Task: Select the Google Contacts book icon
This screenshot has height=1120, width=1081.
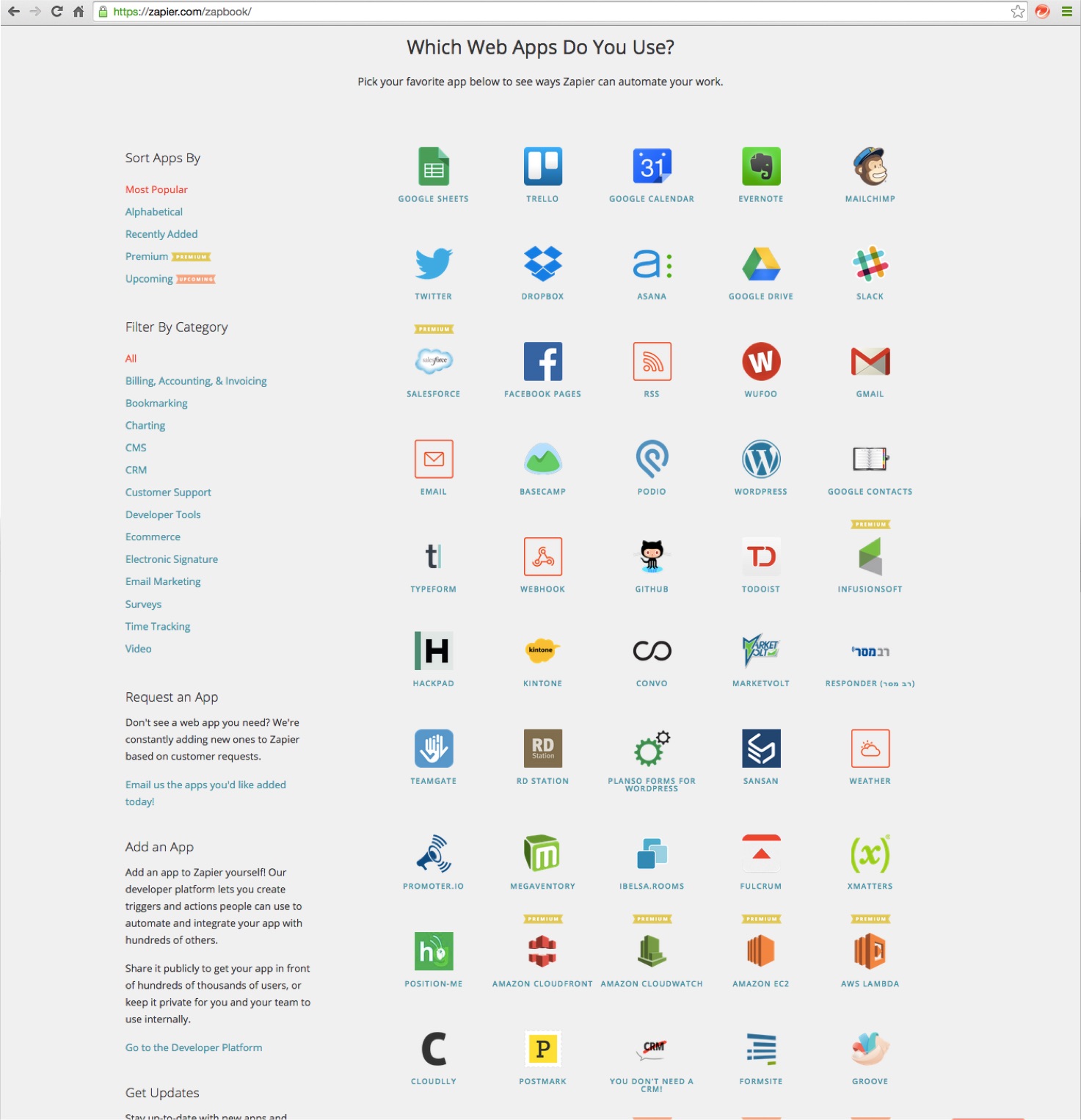Action: tap(870, 459)
